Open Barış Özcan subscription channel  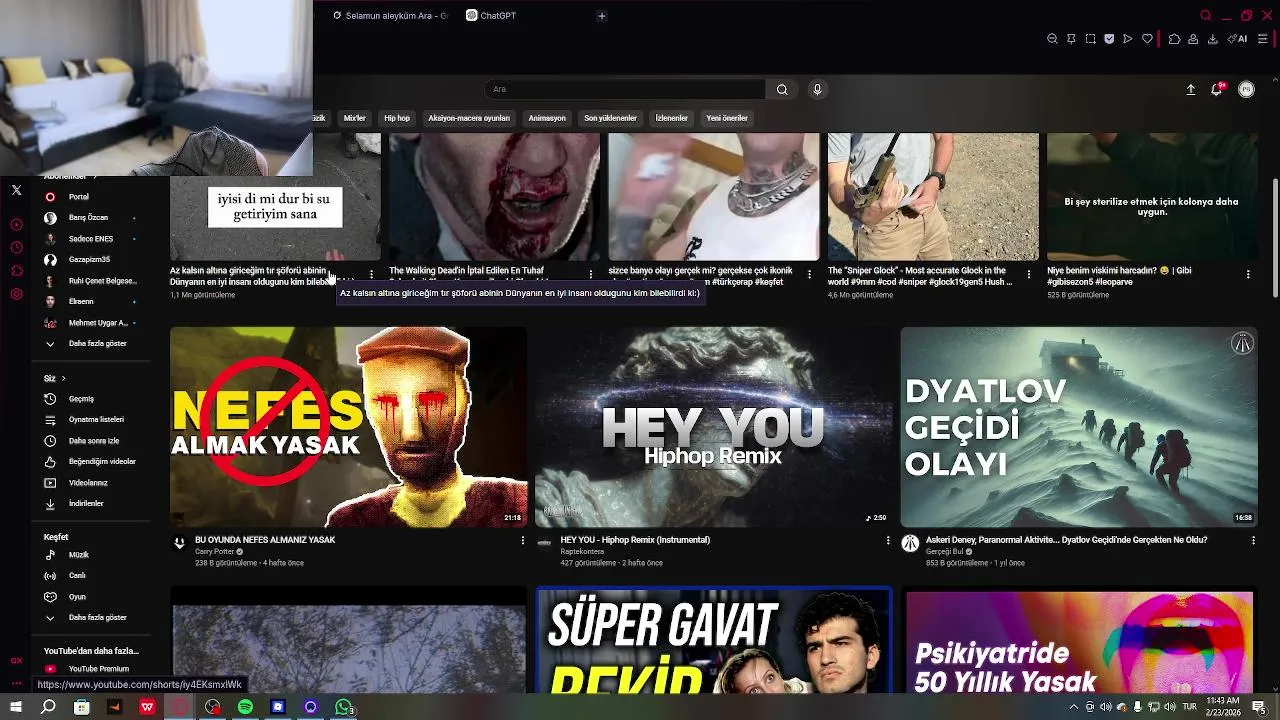[90, 218]
